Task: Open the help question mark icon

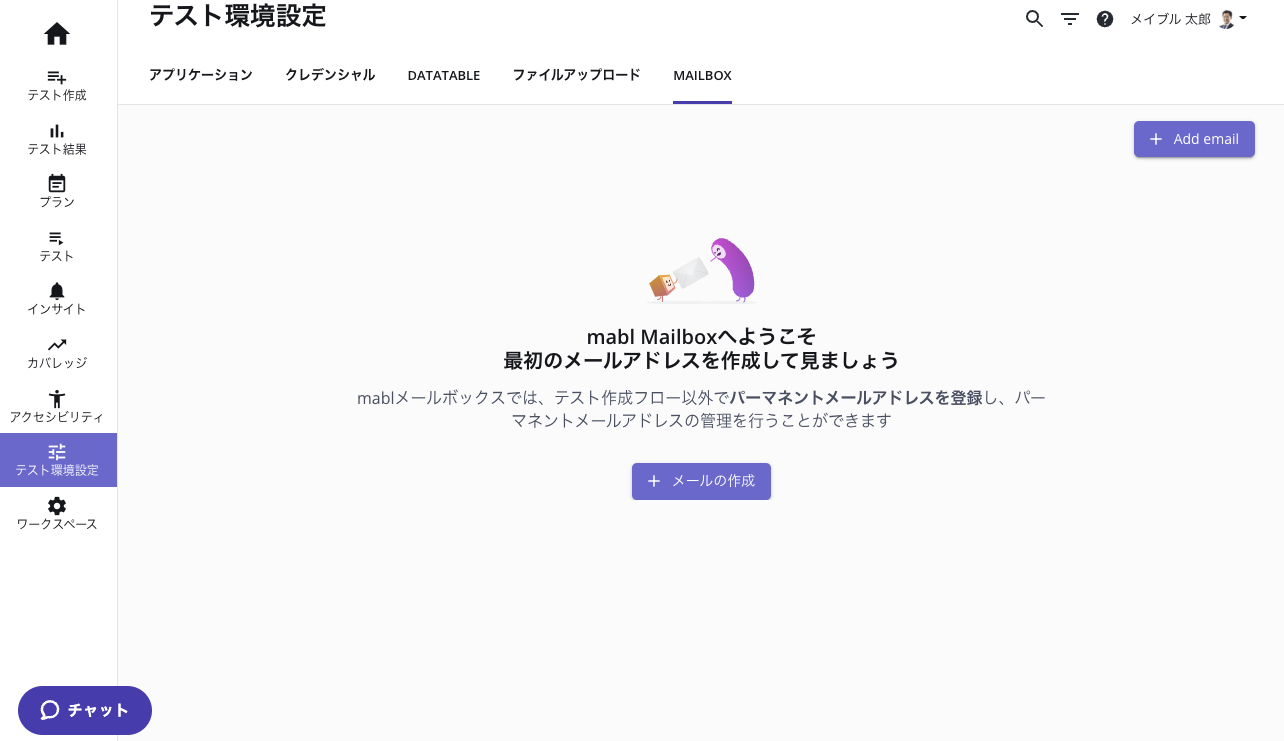Action: [1105, 19]
